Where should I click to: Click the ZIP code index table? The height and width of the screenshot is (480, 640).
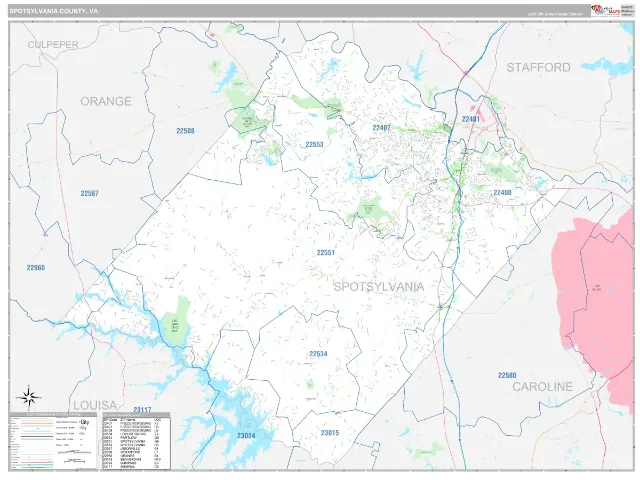tap(136, 443)
